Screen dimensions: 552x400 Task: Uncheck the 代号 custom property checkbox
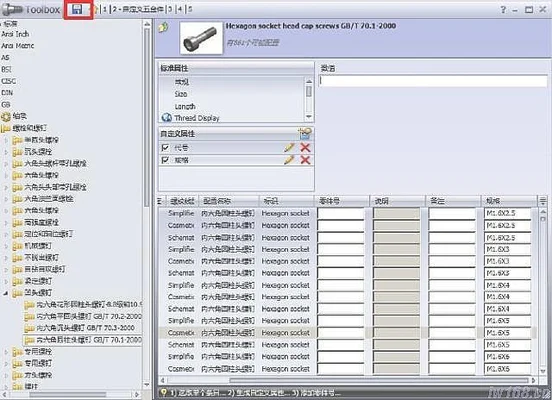(x=165, y=148)
